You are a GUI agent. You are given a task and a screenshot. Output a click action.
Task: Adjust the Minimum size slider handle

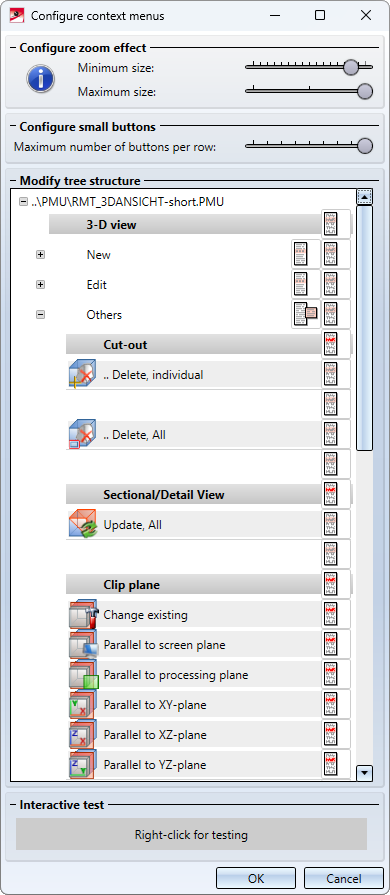pos(351,67)
